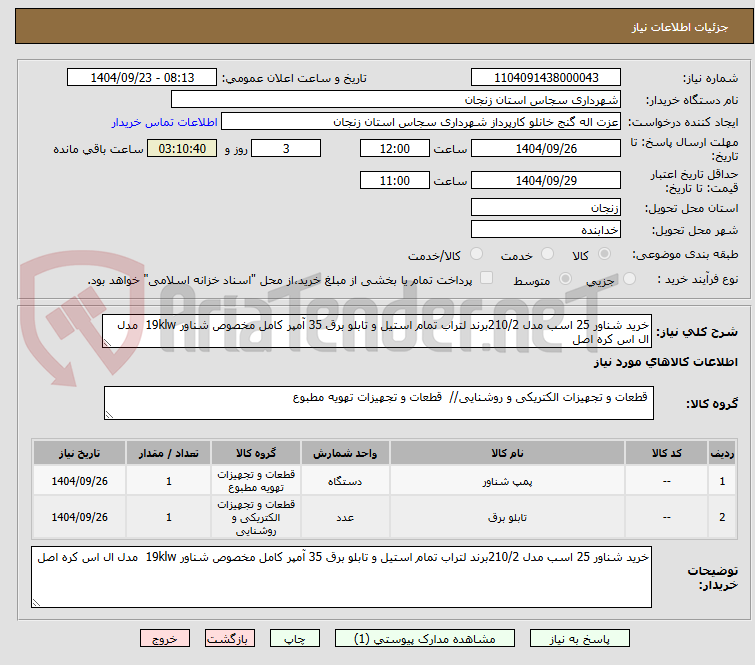Click the جزئیات اطلاعات نیاز header title
755x665 pixels.
pos(680,27)
